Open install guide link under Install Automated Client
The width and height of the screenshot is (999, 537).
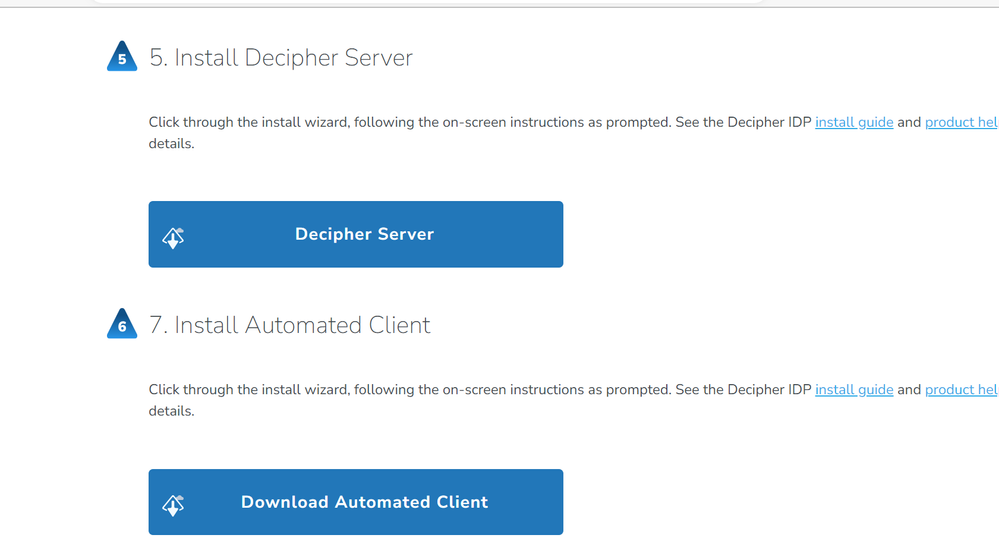pos(854,389)
